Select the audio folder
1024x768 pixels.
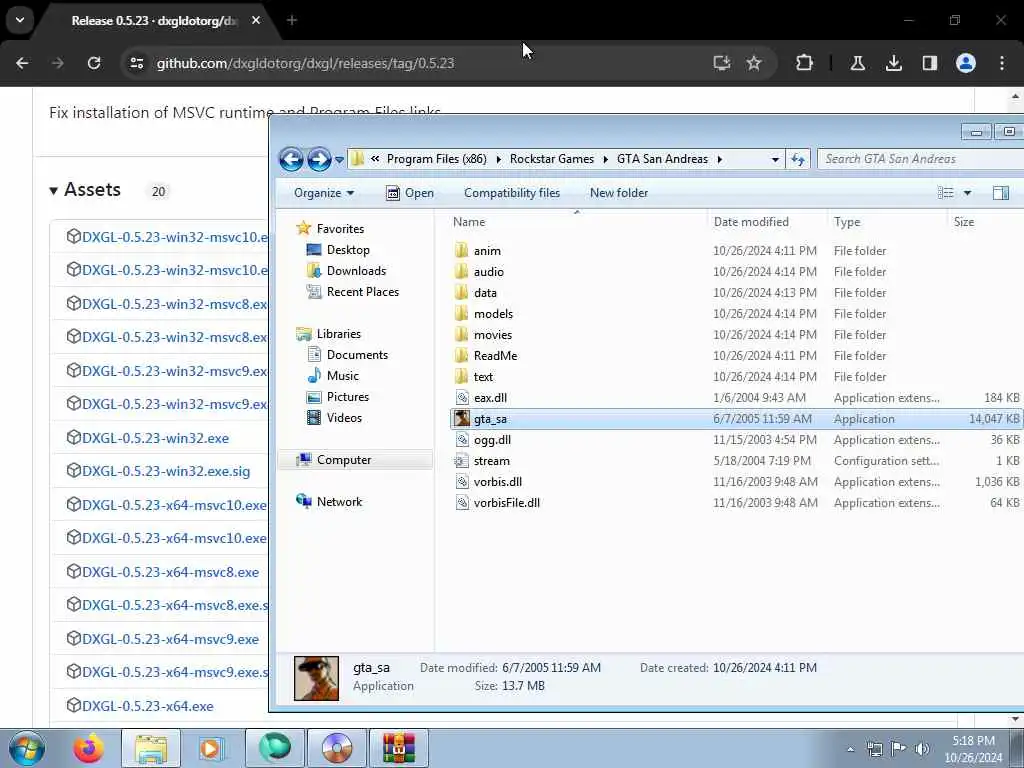click(x=488, y=272)
